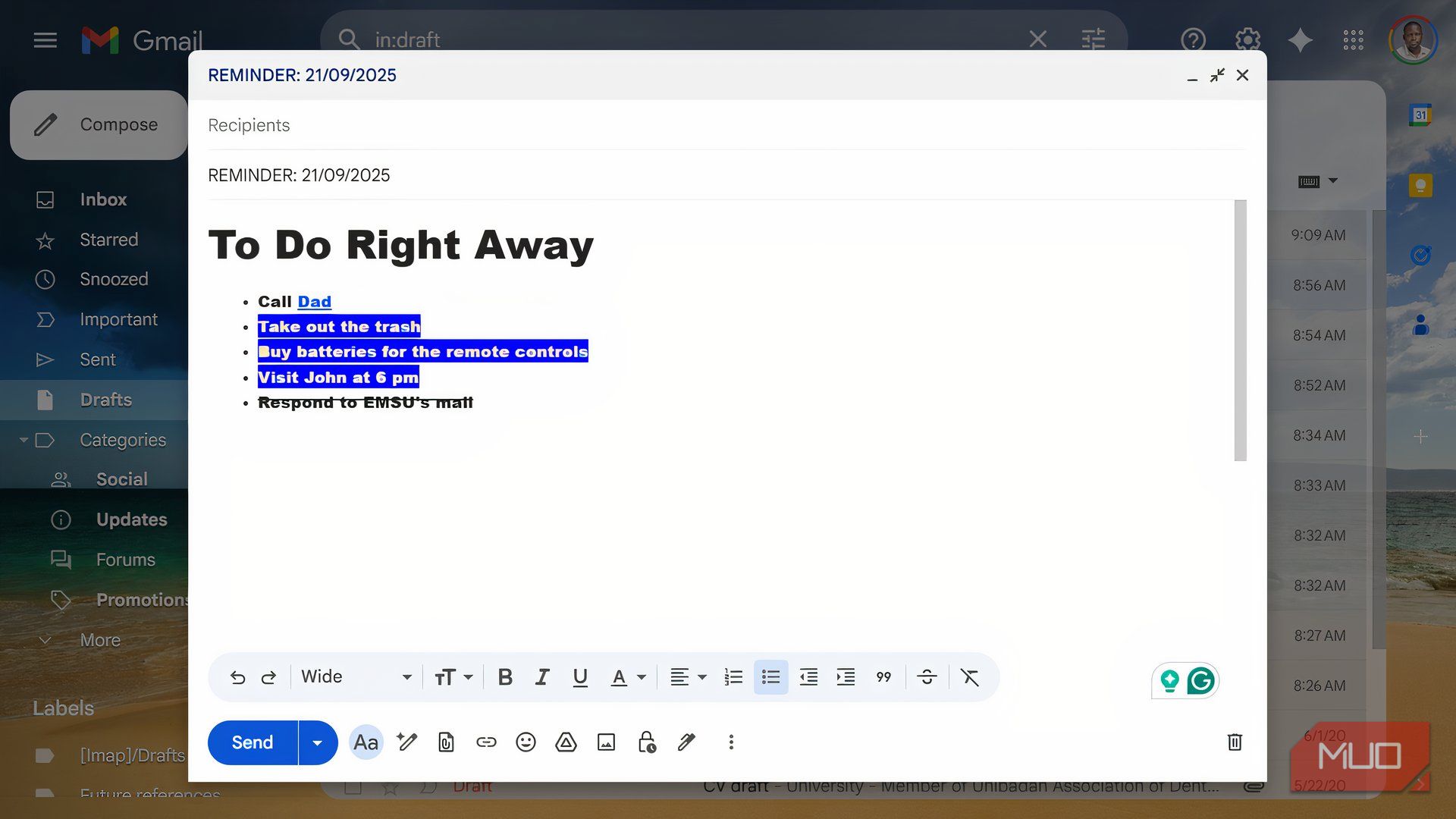
Task: Apply strikethrough formatting
Action: click(927, 677)
